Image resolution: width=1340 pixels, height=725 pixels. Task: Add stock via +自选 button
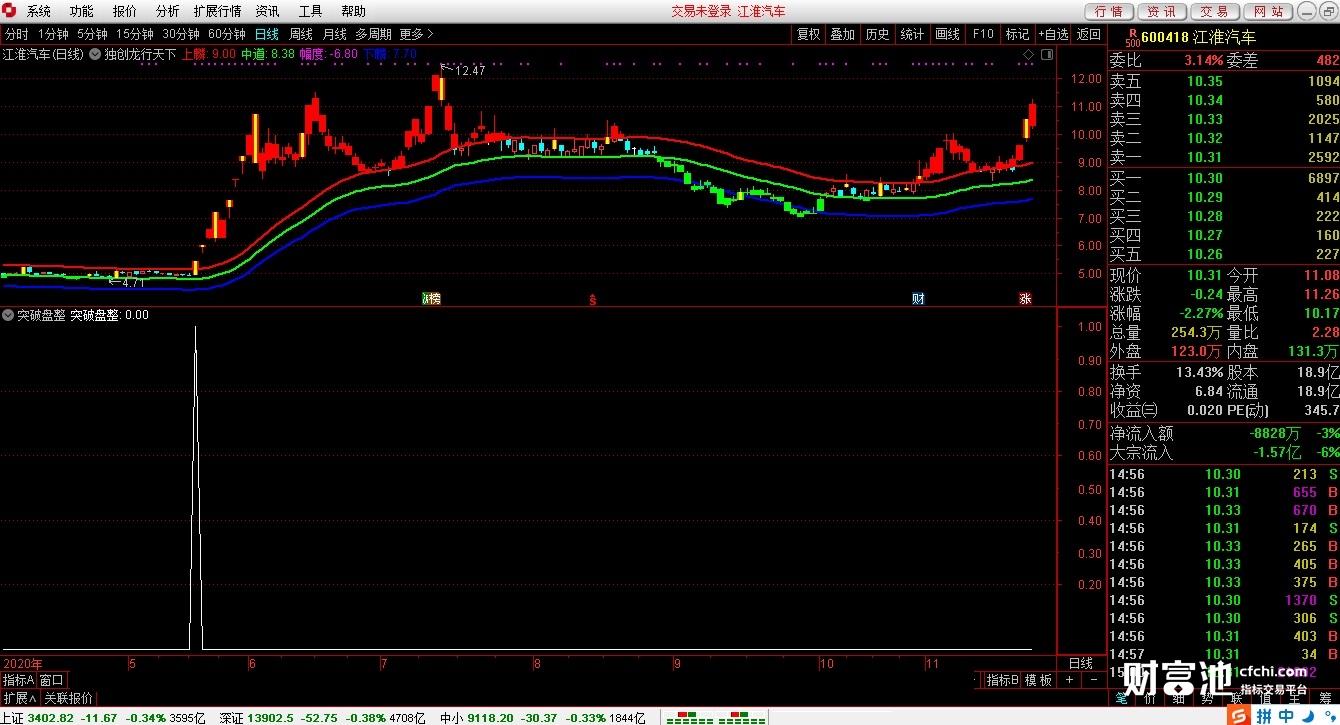[1053, 34]
